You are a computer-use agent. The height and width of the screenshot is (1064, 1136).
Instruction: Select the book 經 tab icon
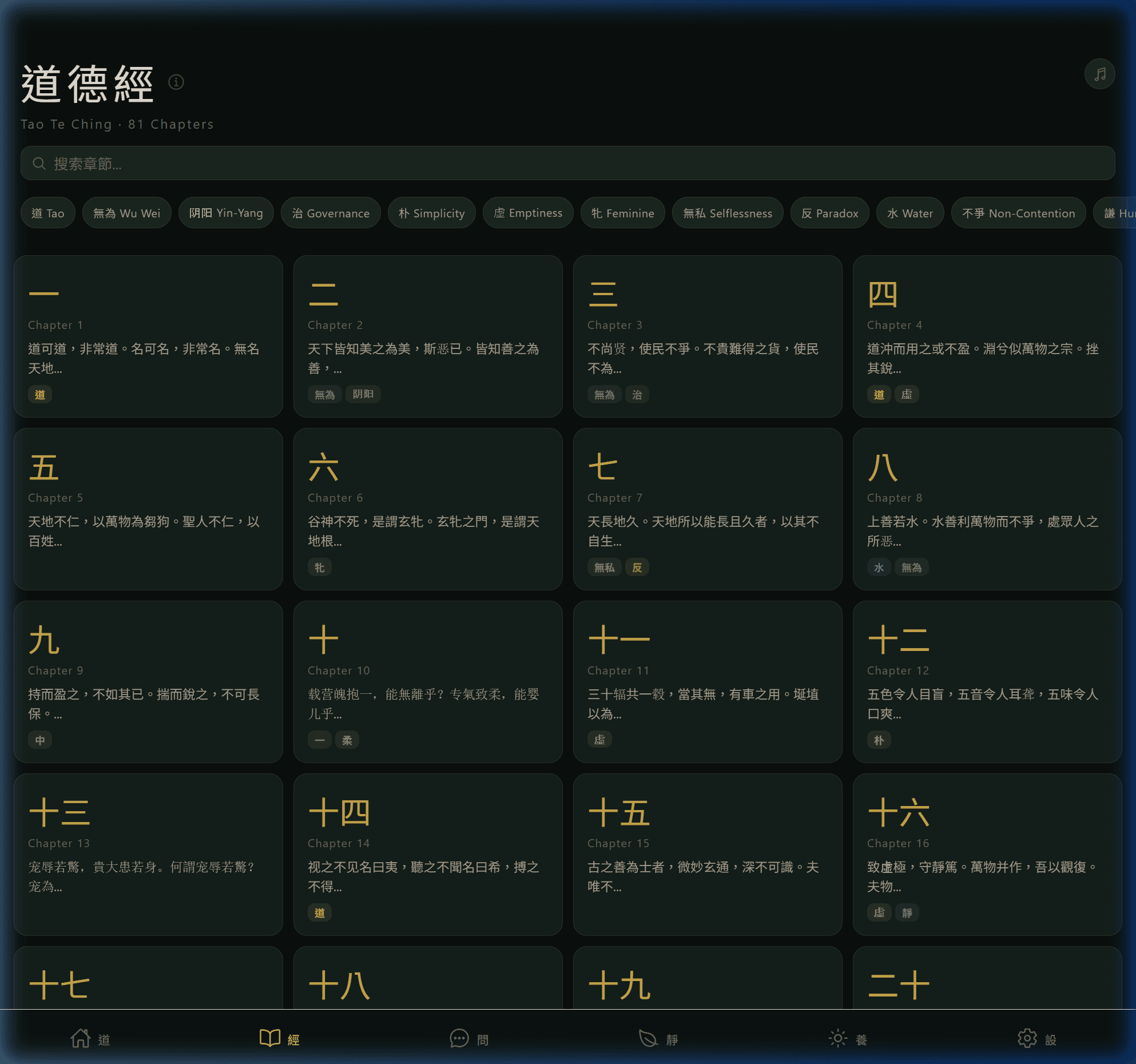click(x=270, y=1038)
